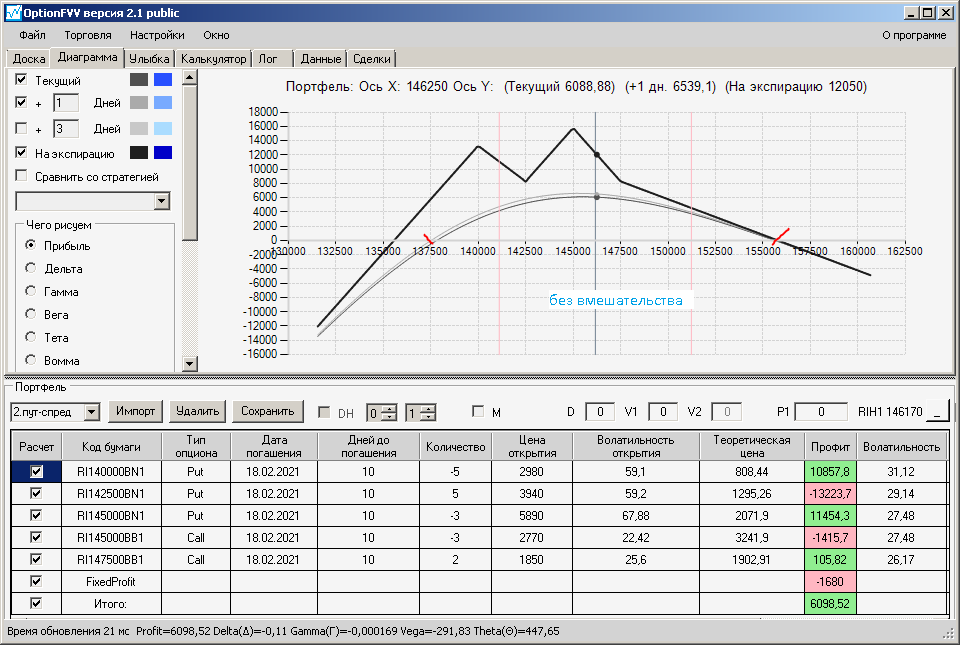Expand the 2.пут-спред portfolio dropdown
Viewport: 960px width, 645px height.
92,412
